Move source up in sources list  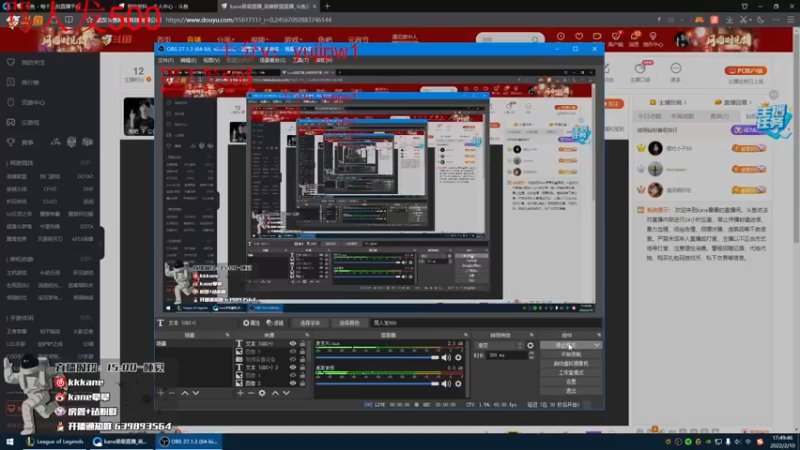pos(275,393)
